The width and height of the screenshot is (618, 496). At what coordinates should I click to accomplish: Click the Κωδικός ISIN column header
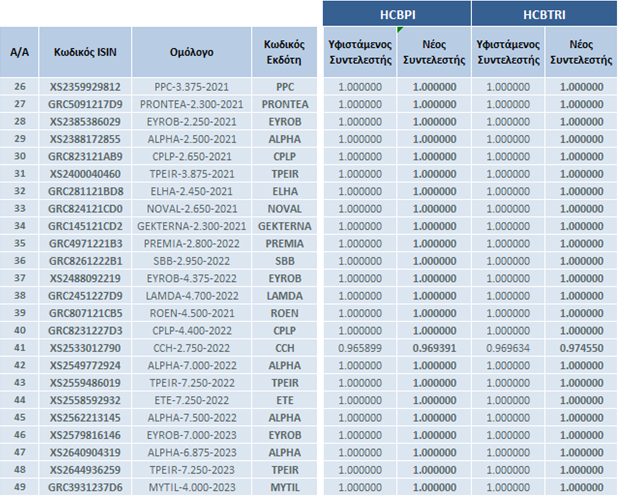point(85,52)
